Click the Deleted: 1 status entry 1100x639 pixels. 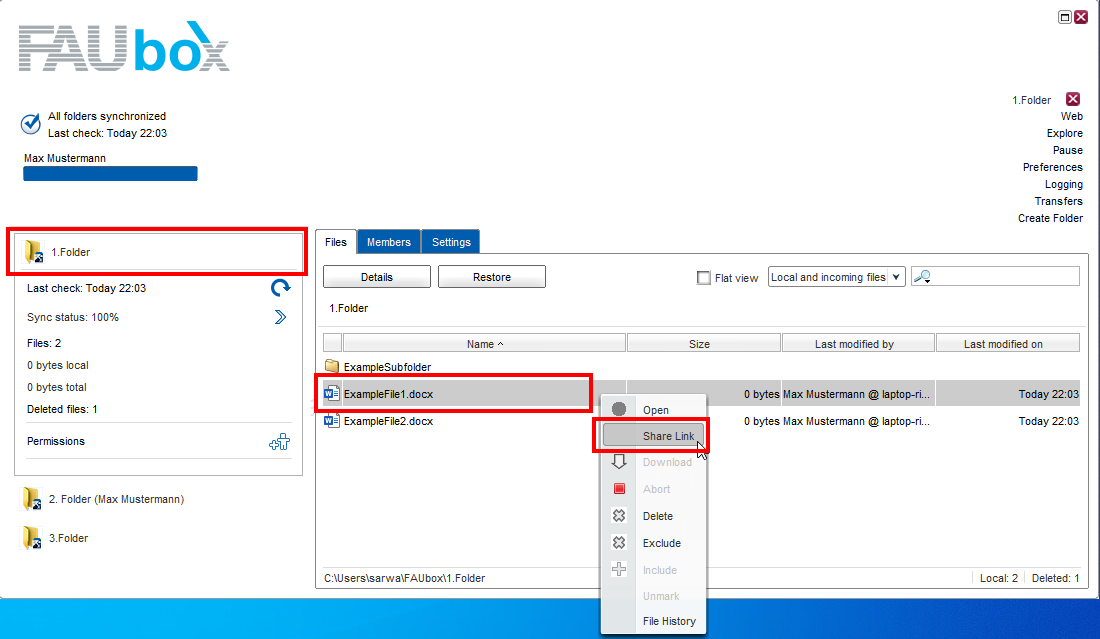click(1055, 578)
